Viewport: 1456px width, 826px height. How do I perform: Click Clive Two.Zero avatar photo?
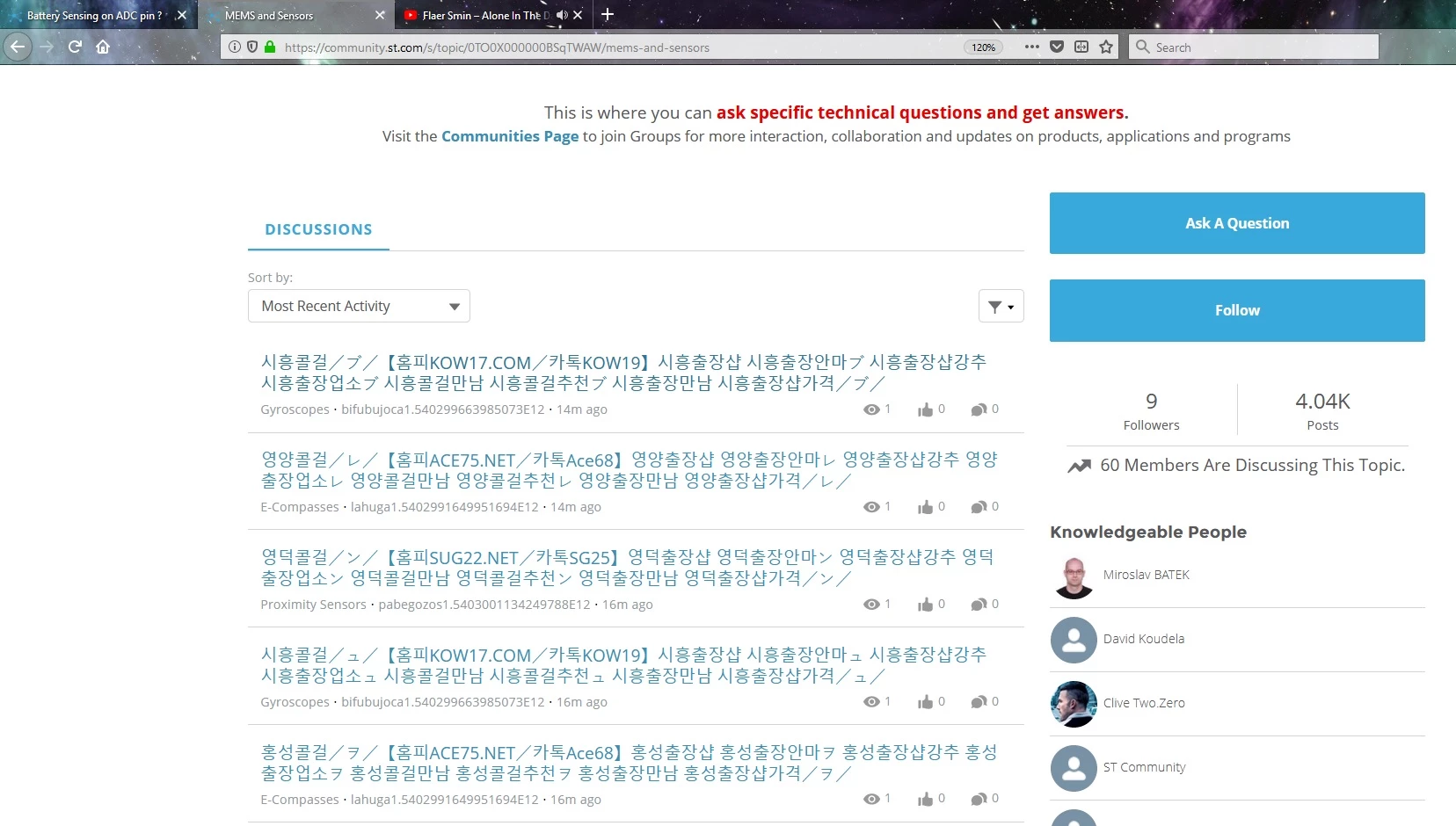[x=1074, y=705]
